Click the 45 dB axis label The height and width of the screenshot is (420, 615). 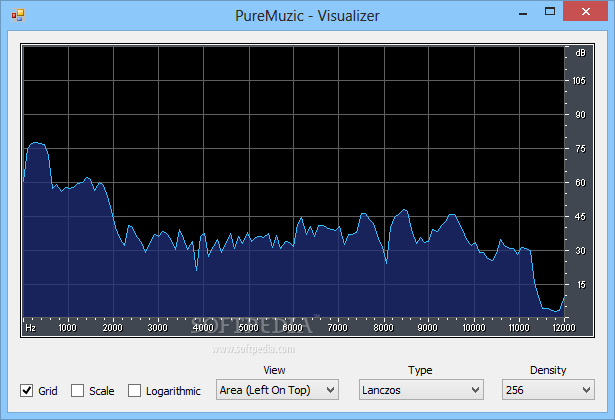(x=580, y=217)
